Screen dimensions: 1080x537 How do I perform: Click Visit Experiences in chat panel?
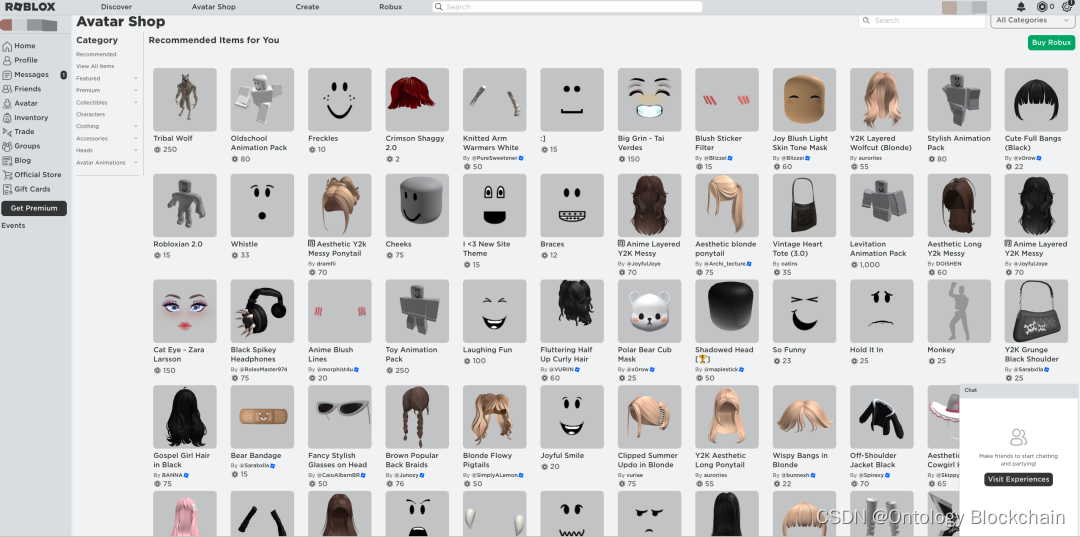1018,479
